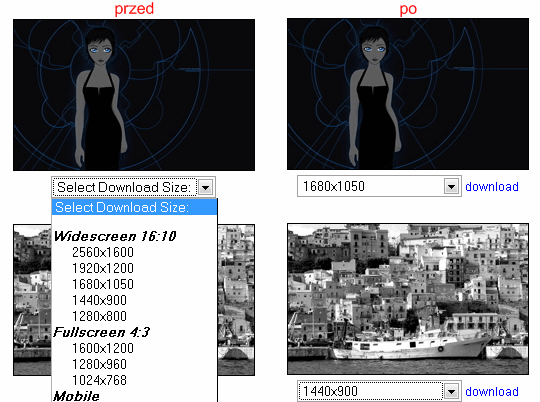The image size is (540, 402).
Task: Expand the 1440x900 size dropdown arrow
Action: (x=451, y=391)
